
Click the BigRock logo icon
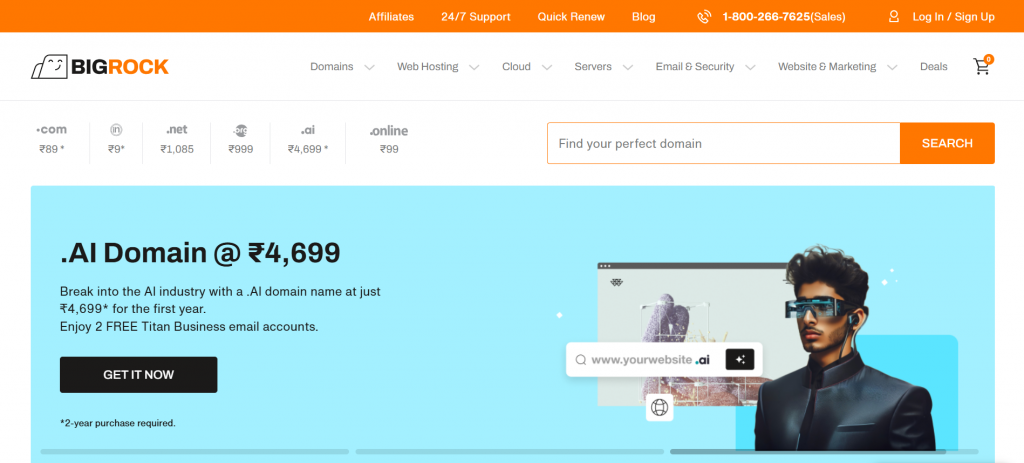tap(48, 67)
